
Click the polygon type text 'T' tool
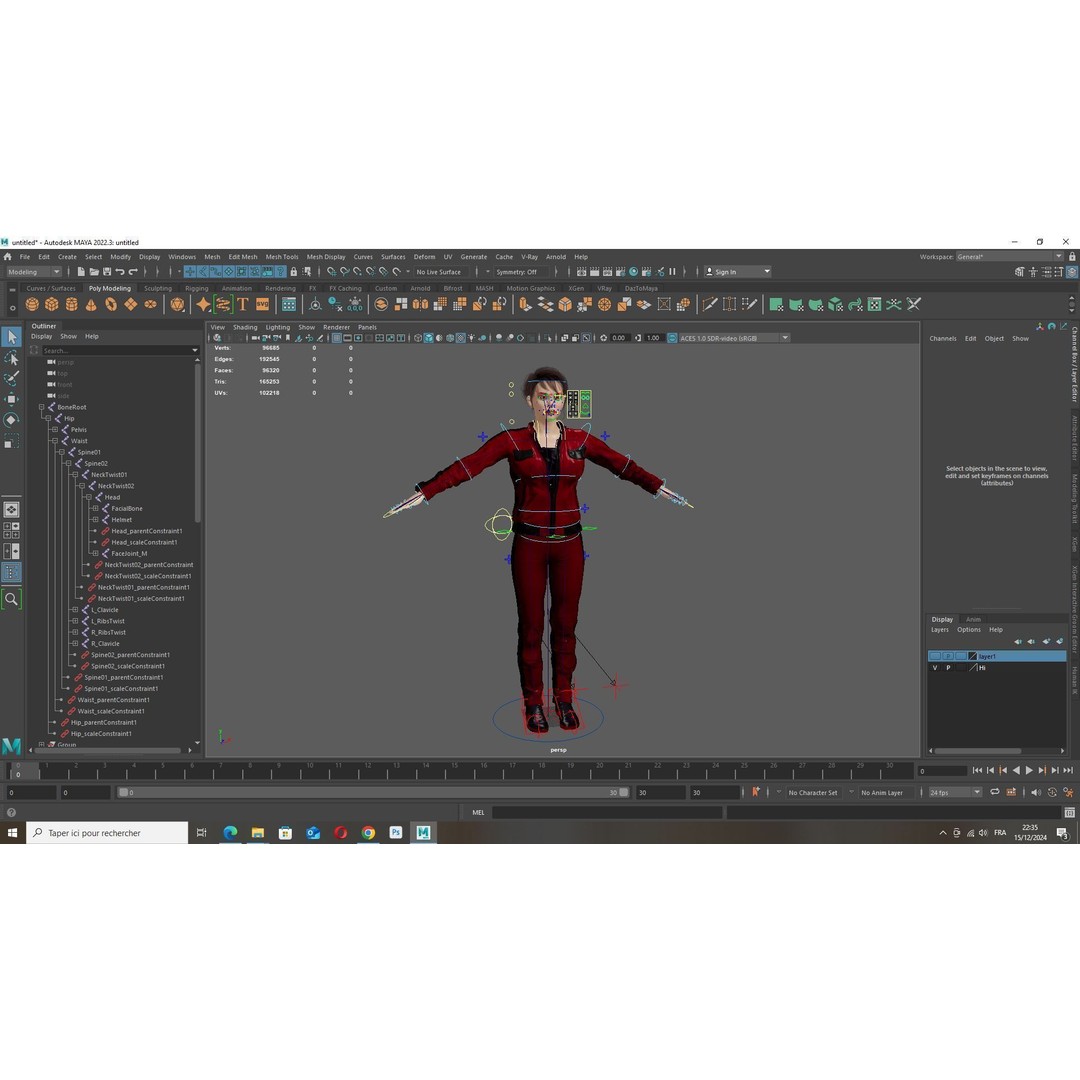pos(242,304)
